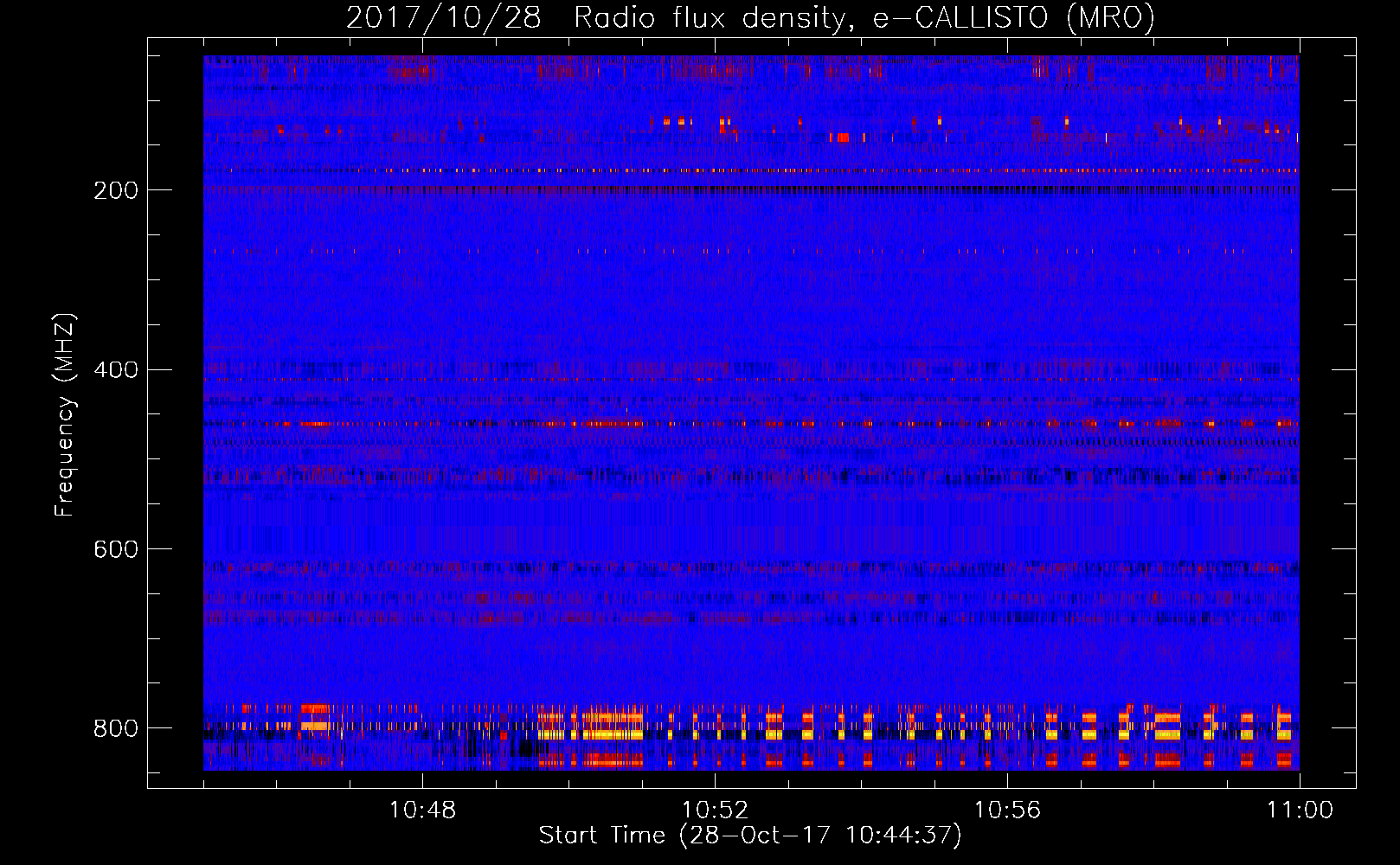Image resolution: width=1400 pixels, height=865 pixels.
Task: Click the 10:52 time tick label
Action: pos(715,811)
